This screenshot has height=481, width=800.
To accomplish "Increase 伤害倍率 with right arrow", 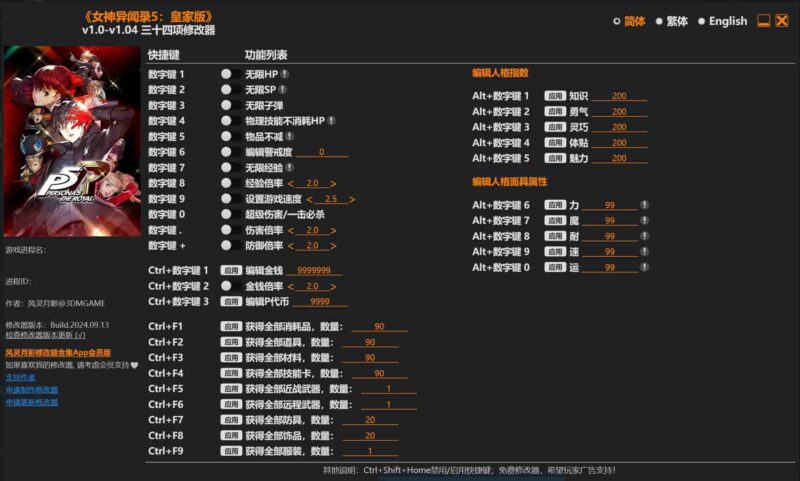I will pos(333,231).
